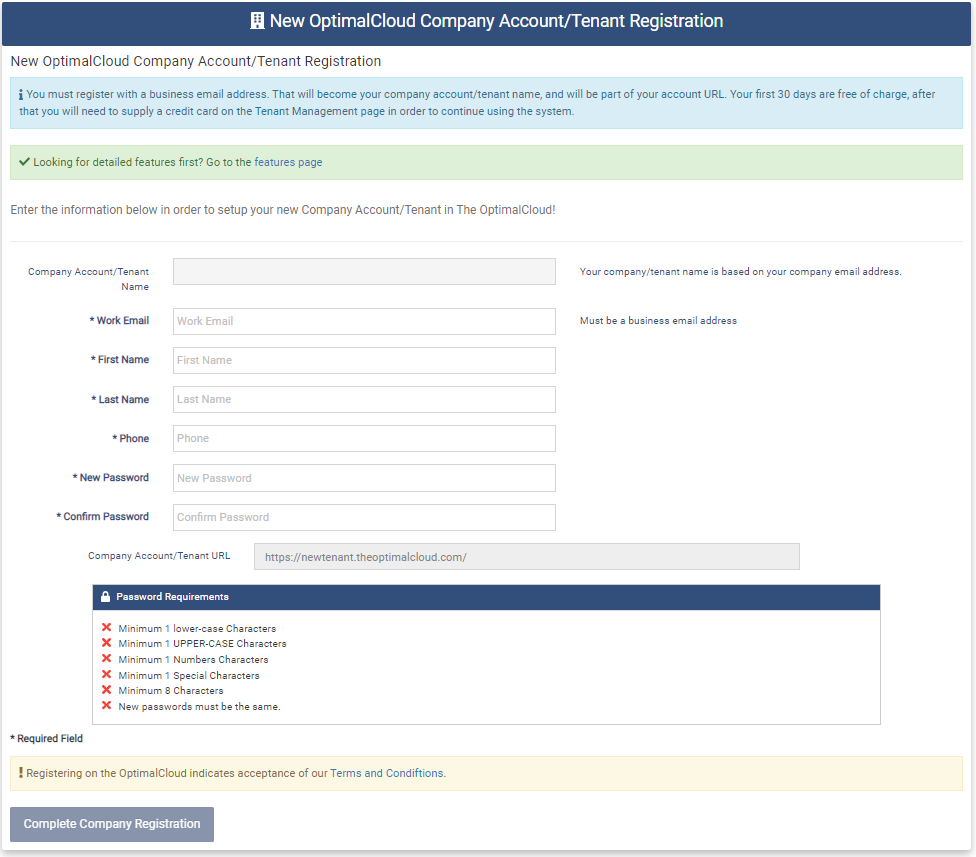Click the Confirm Password input field
This screenshot has height=857, width=976.
(364, 517)
